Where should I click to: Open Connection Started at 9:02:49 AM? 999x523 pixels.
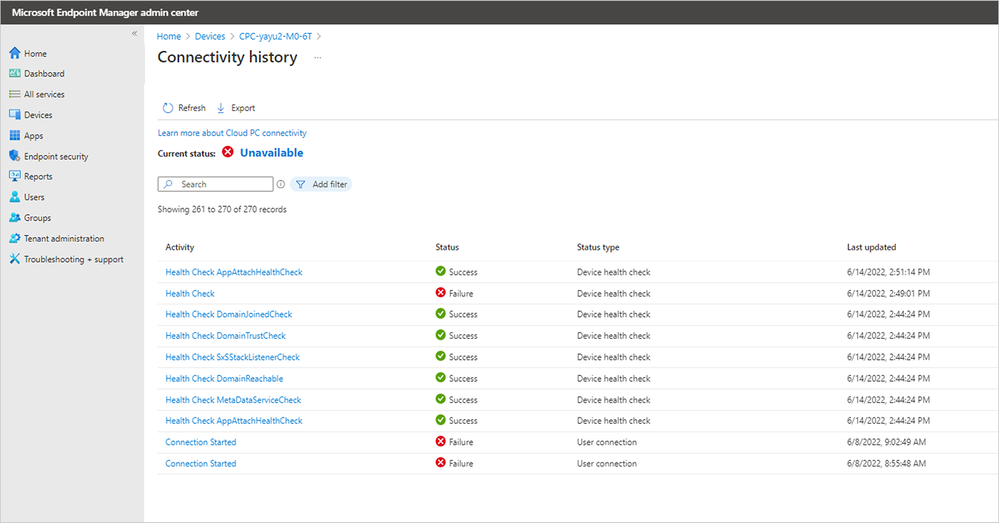(201, 442)
